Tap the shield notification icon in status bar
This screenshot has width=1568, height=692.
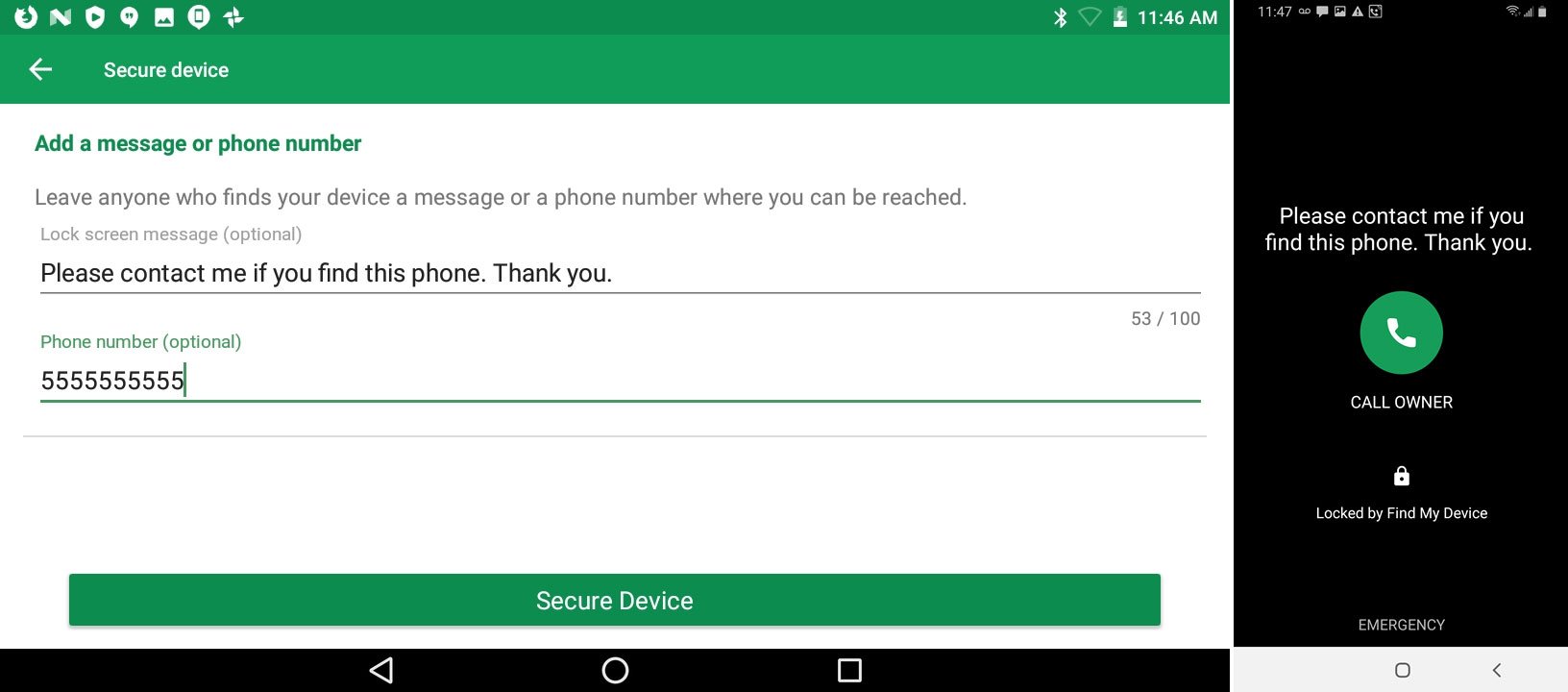[94, 17]
